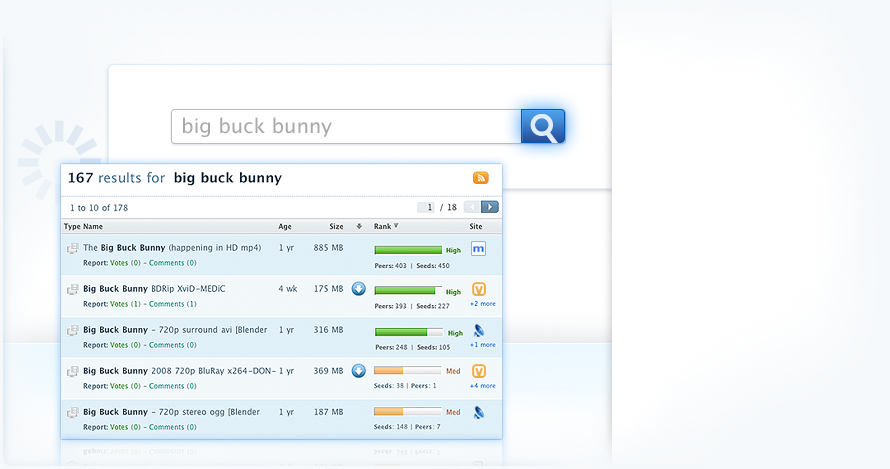The image size is (890, 469).
Task: Expand '+2 more' sites link
Action: pyautogui.click(x=482, y=304)
